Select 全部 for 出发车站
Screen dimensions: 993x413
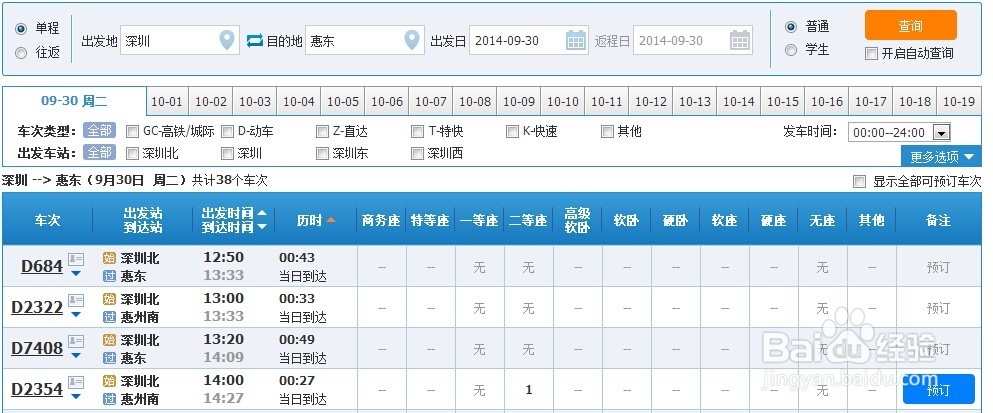click(99, 153)
